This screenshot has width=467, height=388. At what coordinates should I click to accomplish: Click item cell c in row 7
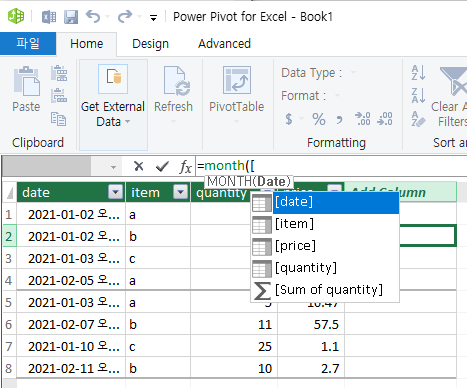tap(158, 346)
